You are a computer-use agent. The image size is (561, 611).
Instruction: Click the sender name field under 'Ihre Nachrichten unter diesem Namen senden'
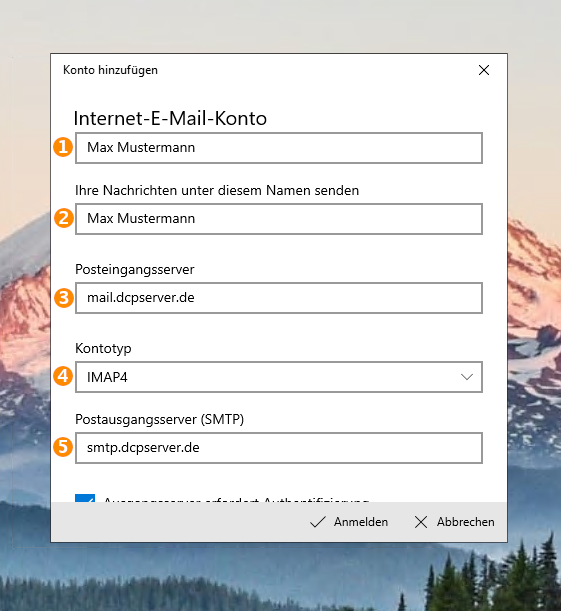click(279, 219)
